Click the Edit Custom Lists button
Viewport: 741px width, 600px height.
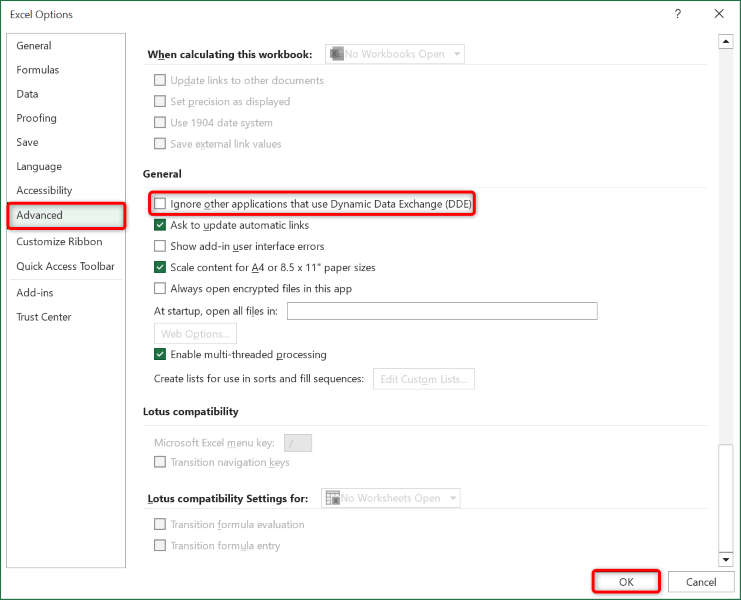pos(423,379)
